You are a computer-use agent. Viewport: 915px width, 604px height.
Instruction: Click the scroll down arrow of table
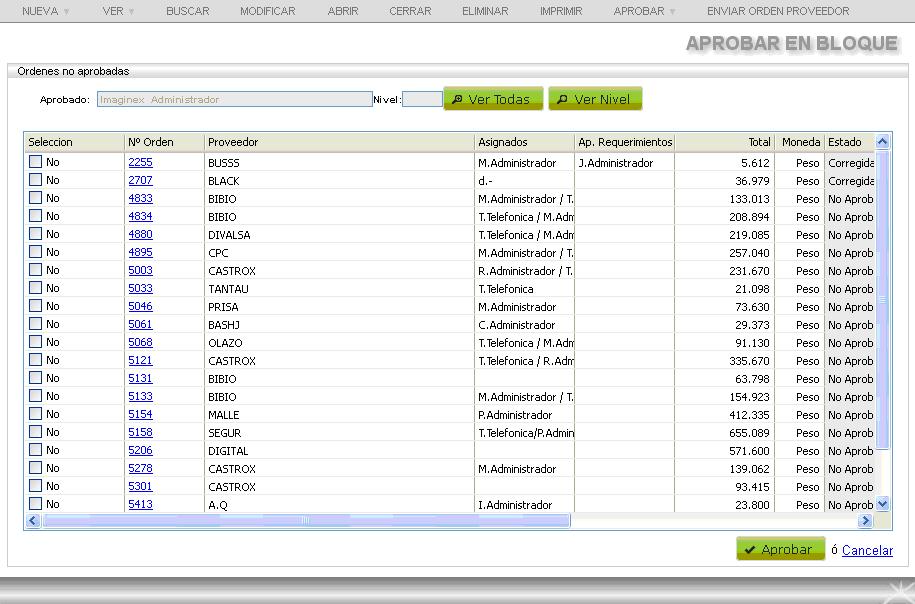coord(882,504)
